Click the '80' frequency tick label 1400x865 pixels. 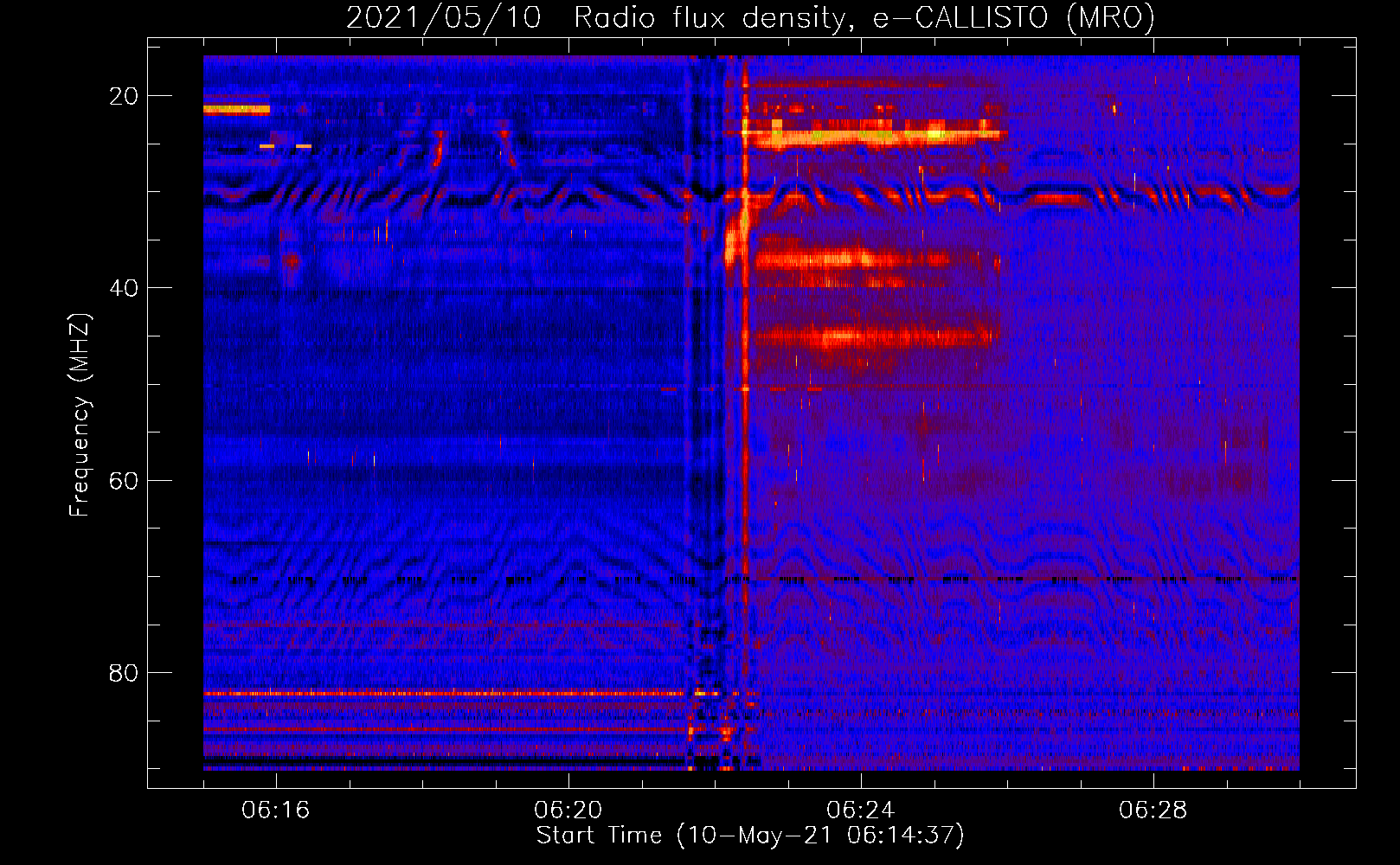tap(124, 672)
